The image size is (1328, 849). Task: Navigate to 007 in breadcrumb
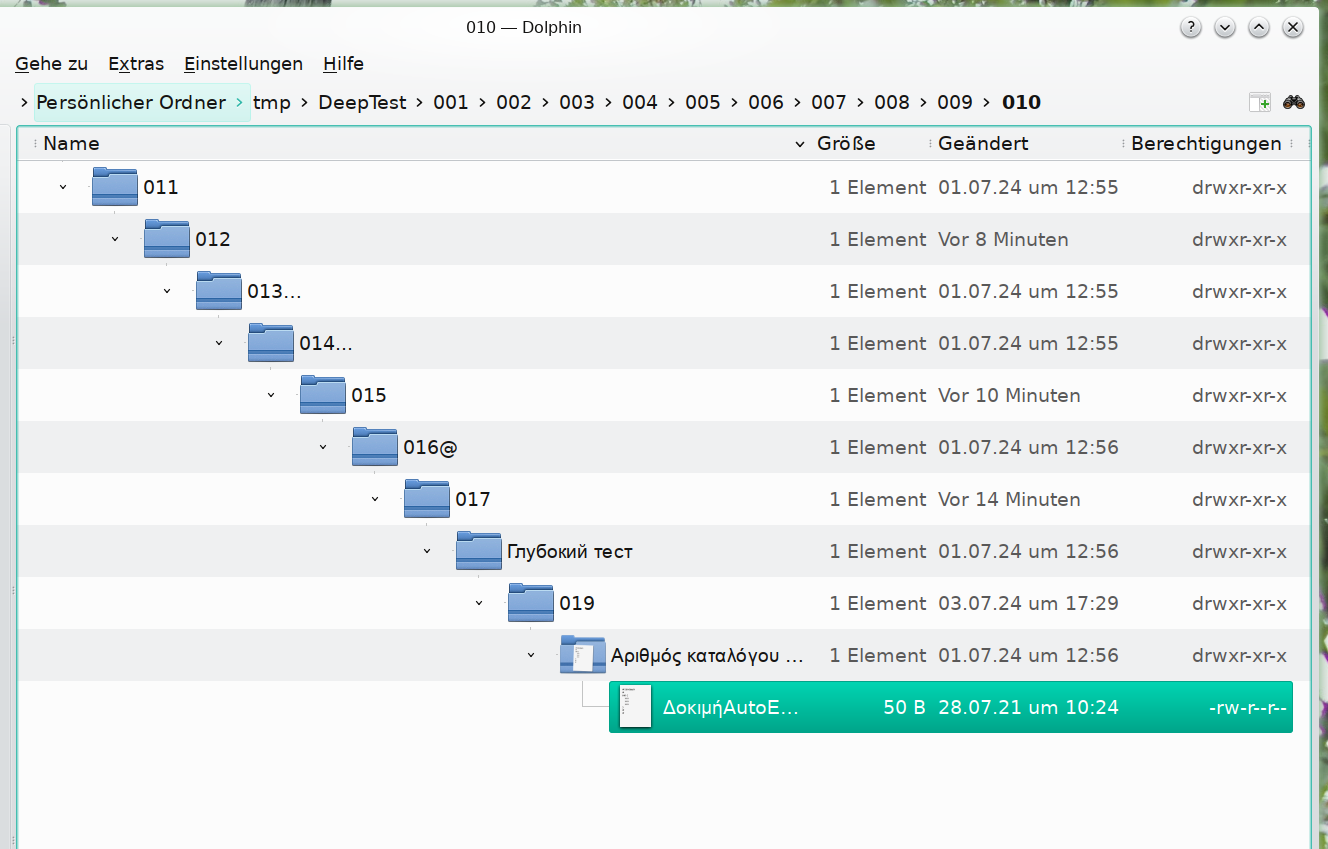coord(829,102)
